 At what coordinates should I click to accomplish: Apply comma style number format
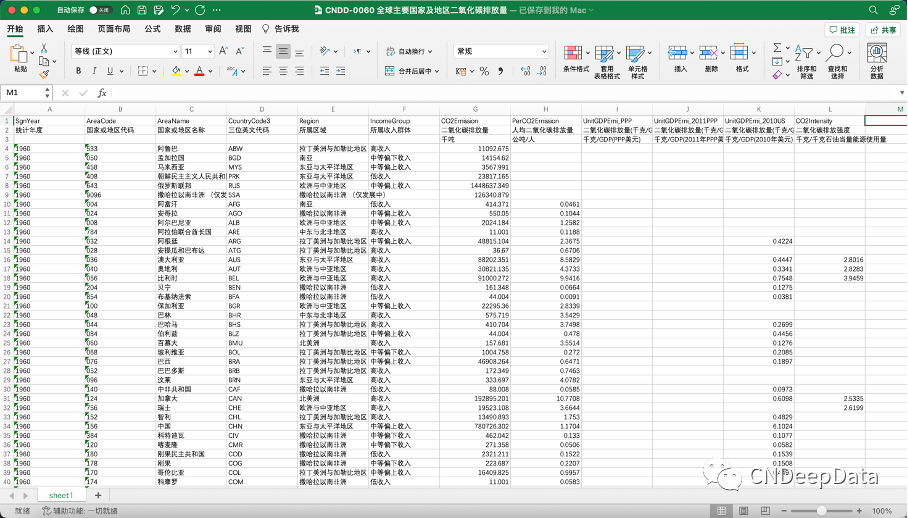point(500,71)
